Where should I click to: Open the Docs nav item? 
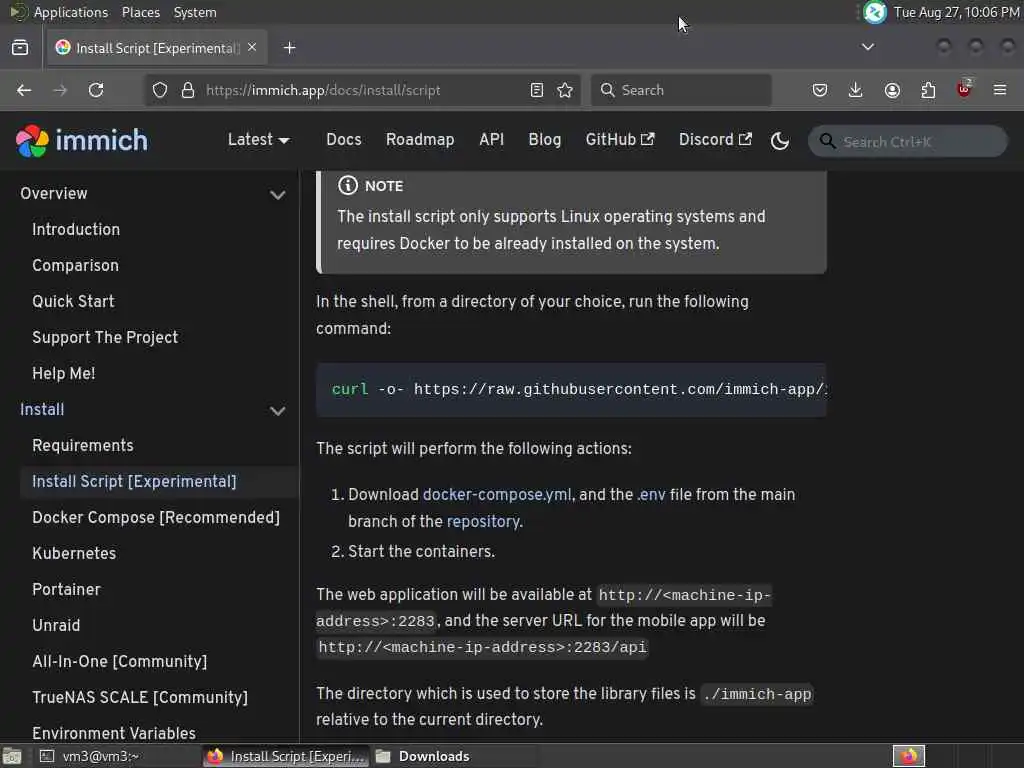(x=344, y=140)
